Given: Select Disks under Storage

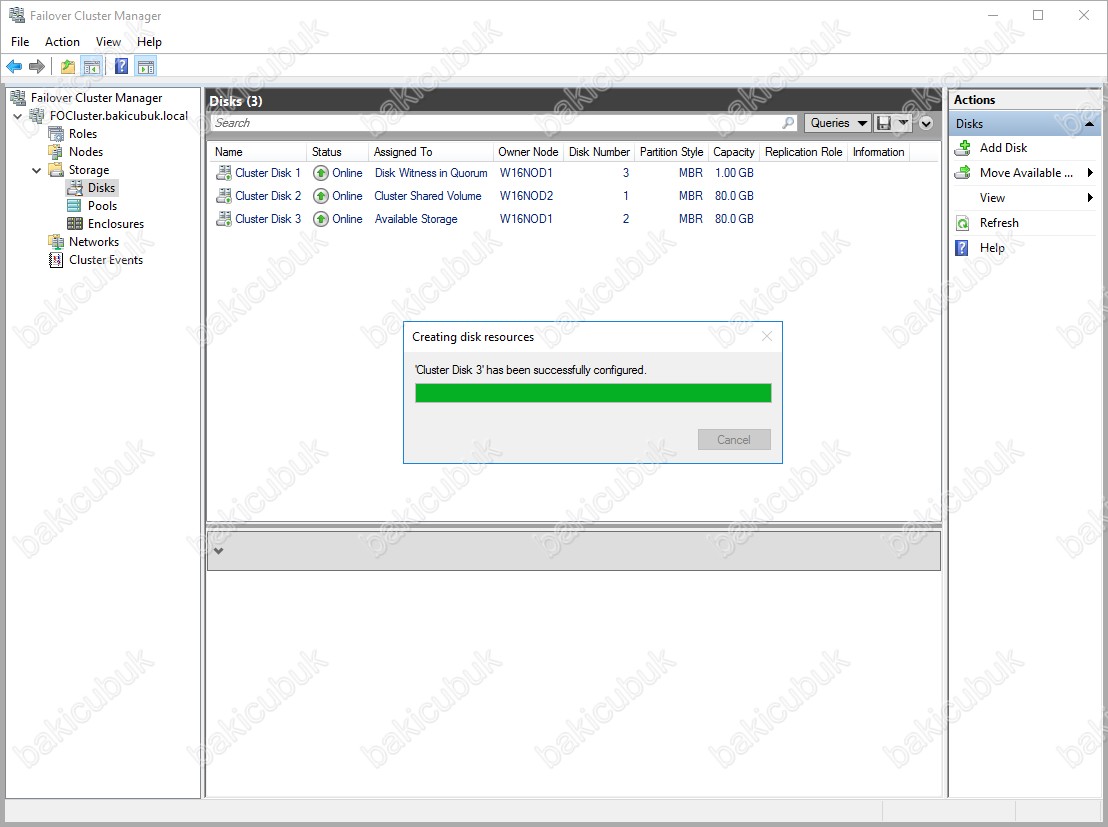Looking at the screenshot, I should (101, 188).
